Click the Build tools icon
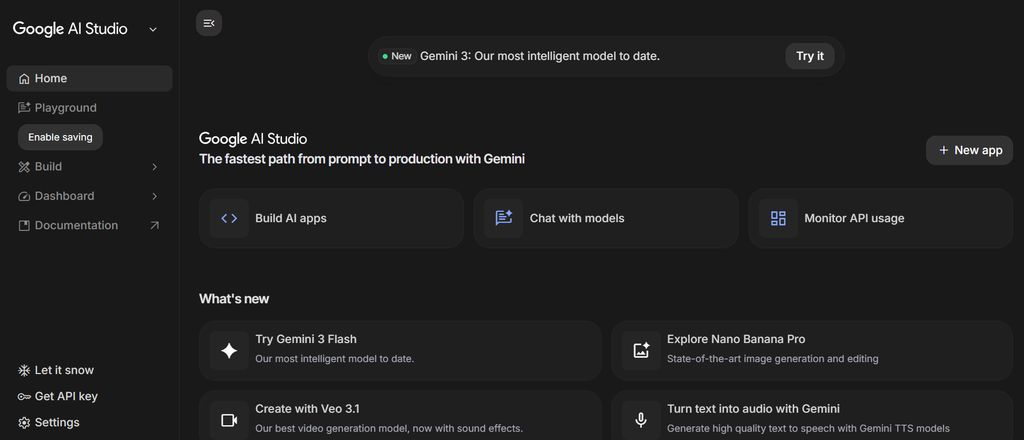The width and height of the screenshot is (1024, 440). click(x=24, y=167)
